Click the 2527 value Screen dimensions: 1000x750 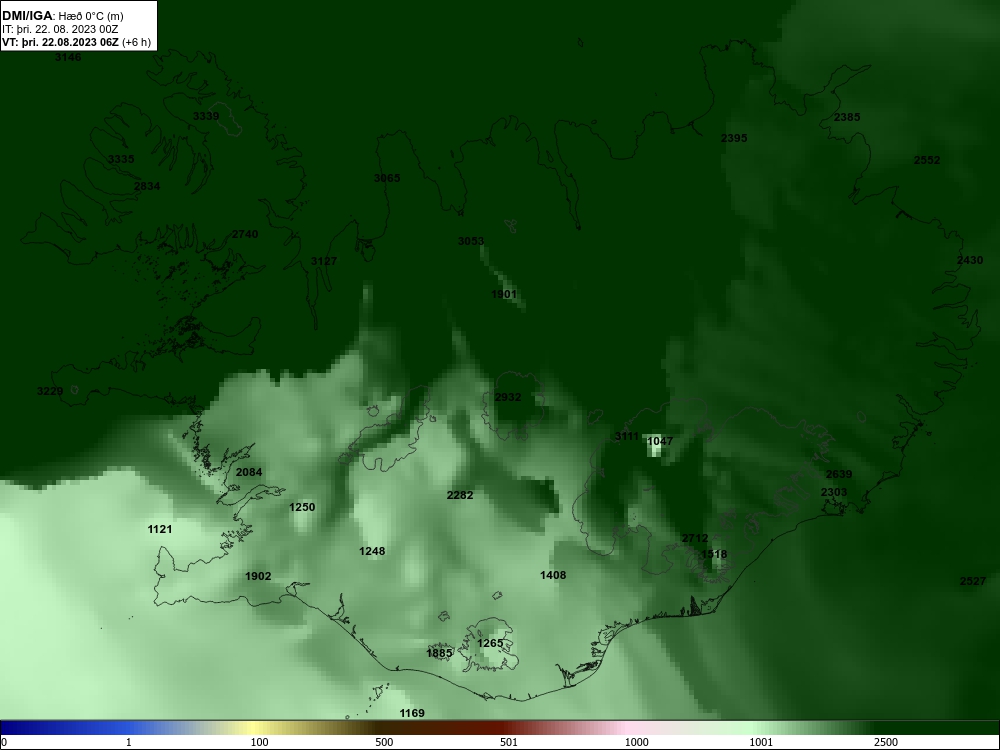973,581
